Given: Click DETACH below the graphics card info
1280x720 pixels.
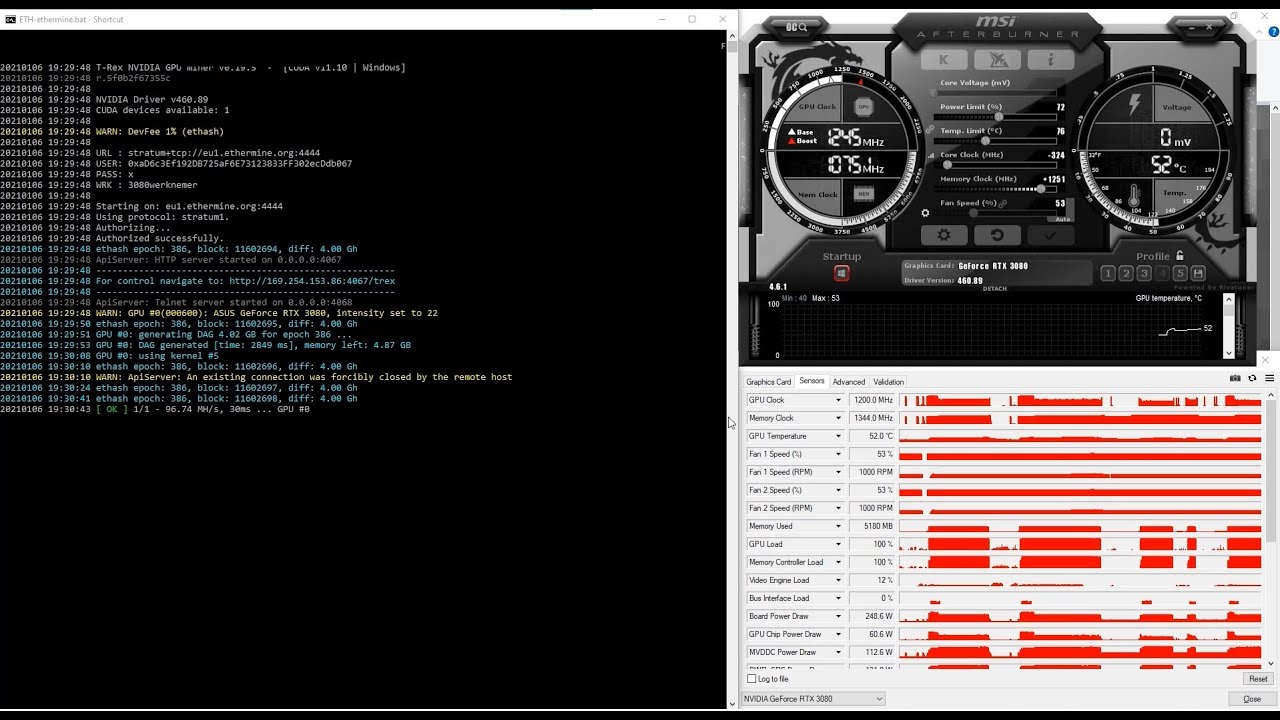Looking at the screenshot, I should click(995, 288).
